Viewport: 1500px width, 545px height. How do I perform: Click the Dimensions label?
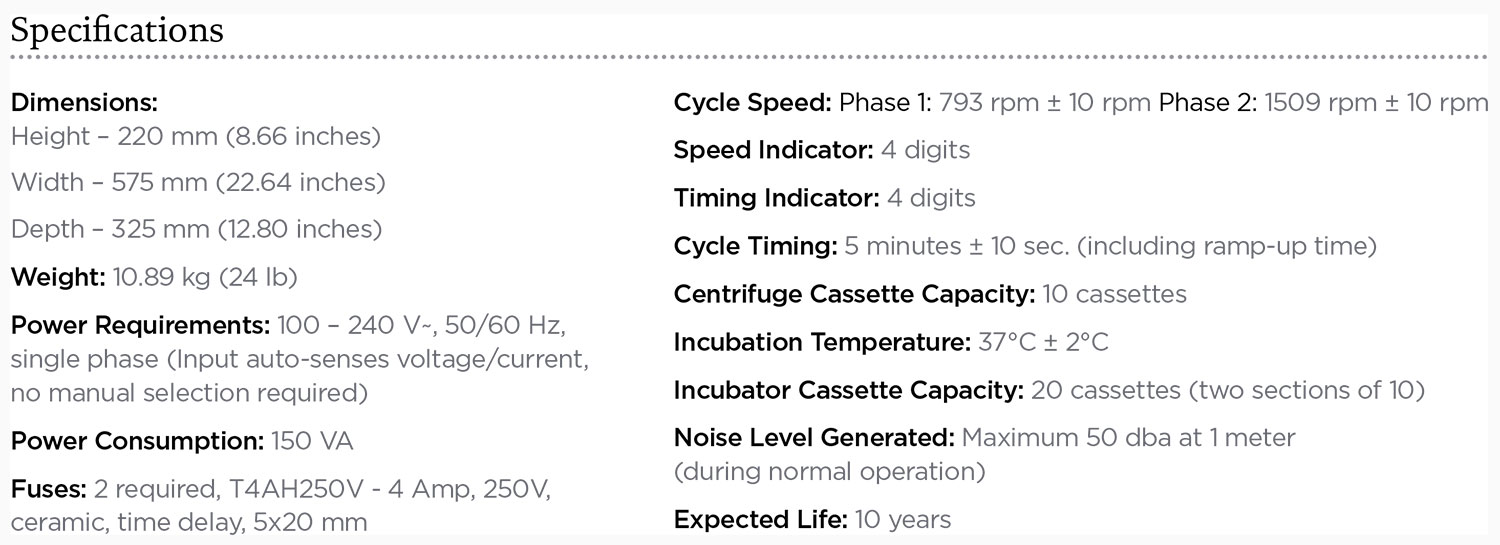coord(84,103)
